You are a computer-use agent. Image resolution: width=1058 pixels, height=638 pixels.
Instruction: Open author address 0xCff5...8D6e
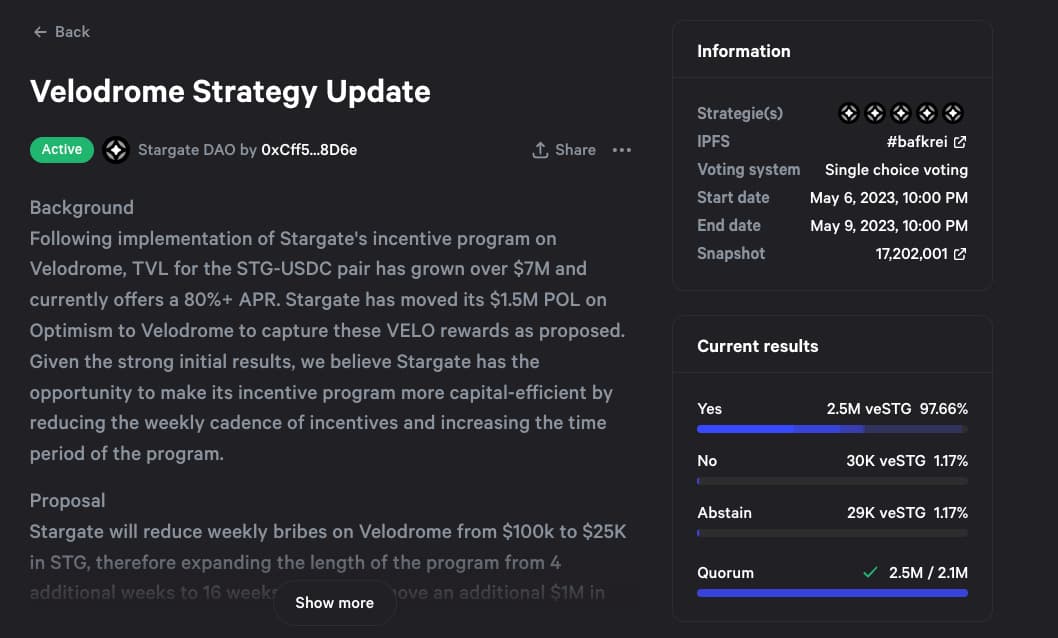click(309, 150)
